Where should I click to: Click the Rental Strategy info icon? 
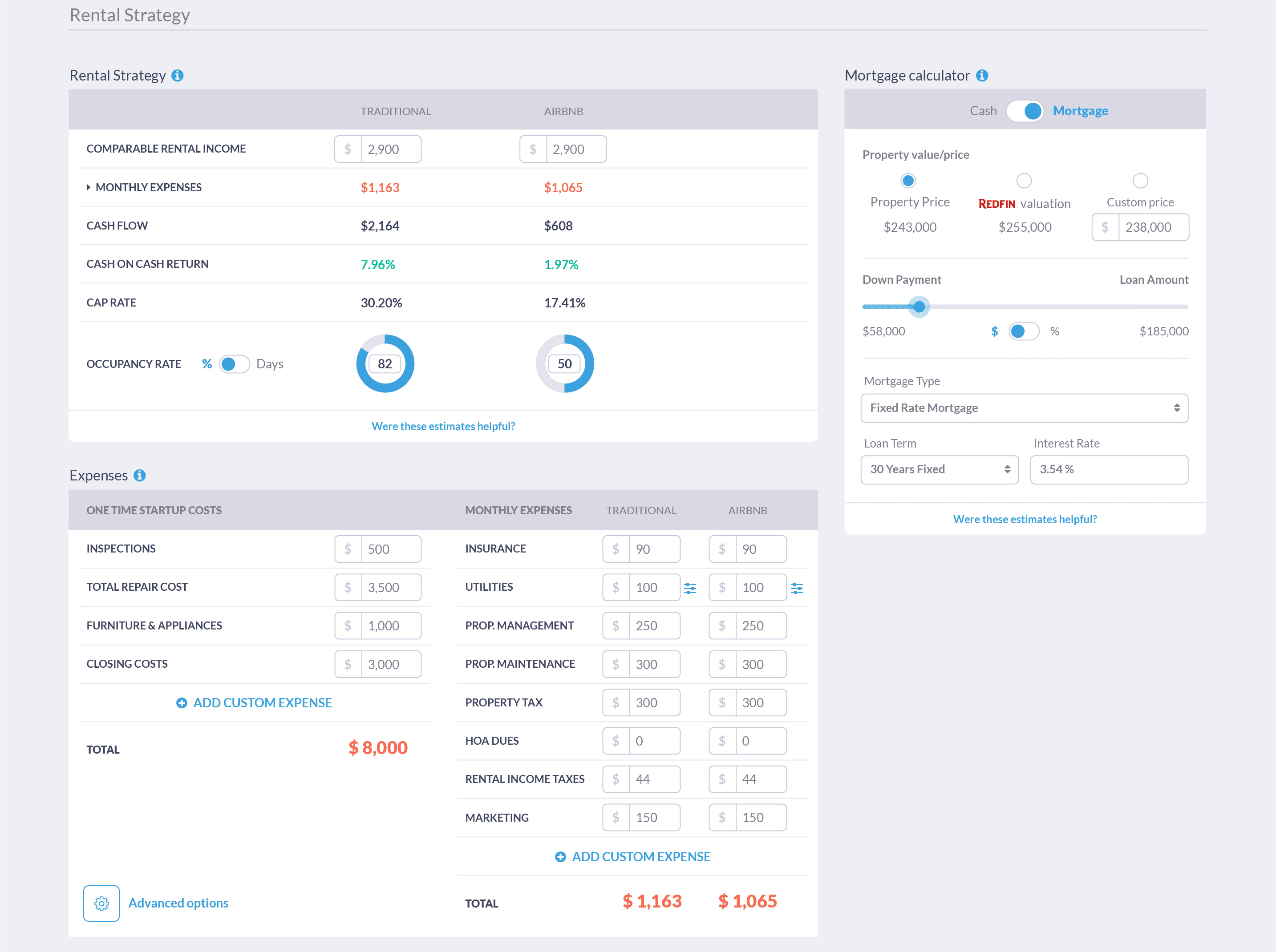(178, 76)
